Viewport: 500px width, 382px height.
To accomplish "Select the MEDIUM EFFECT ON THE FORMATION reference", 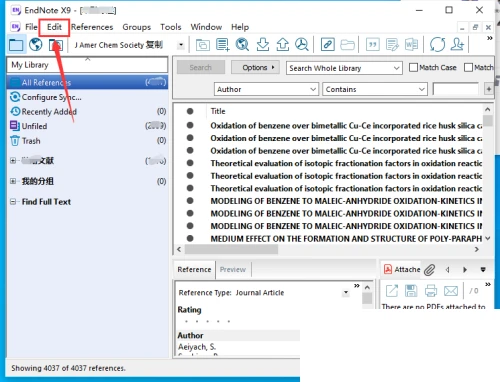I will [x=346, y=238].
